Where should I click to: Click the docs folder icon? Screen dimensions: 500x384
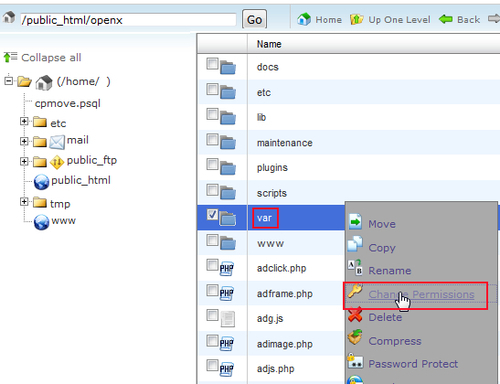coord(228,68)
